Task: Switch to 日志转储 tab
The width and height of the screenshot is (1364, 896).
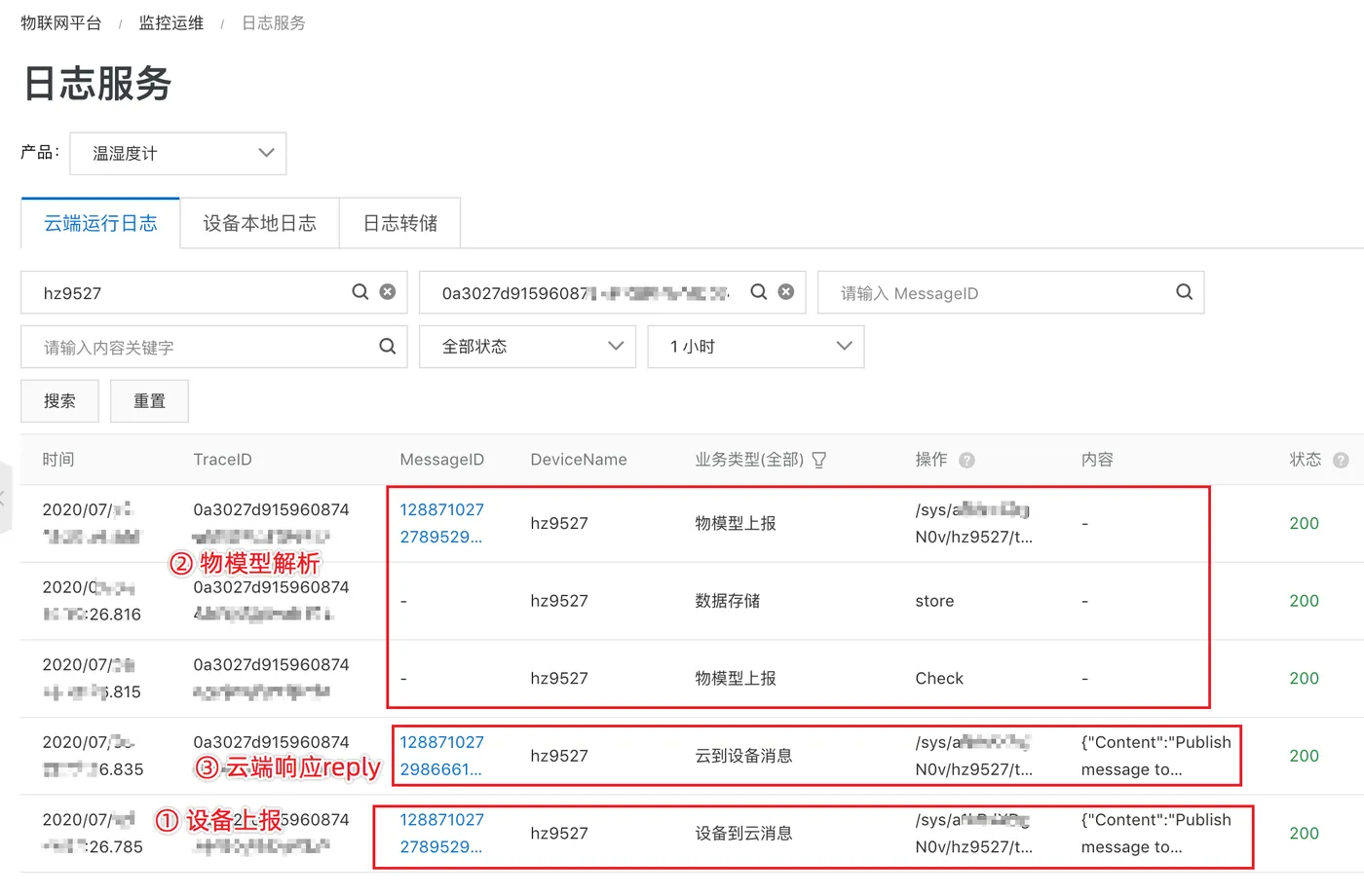Action: click(x=399, y=223)
